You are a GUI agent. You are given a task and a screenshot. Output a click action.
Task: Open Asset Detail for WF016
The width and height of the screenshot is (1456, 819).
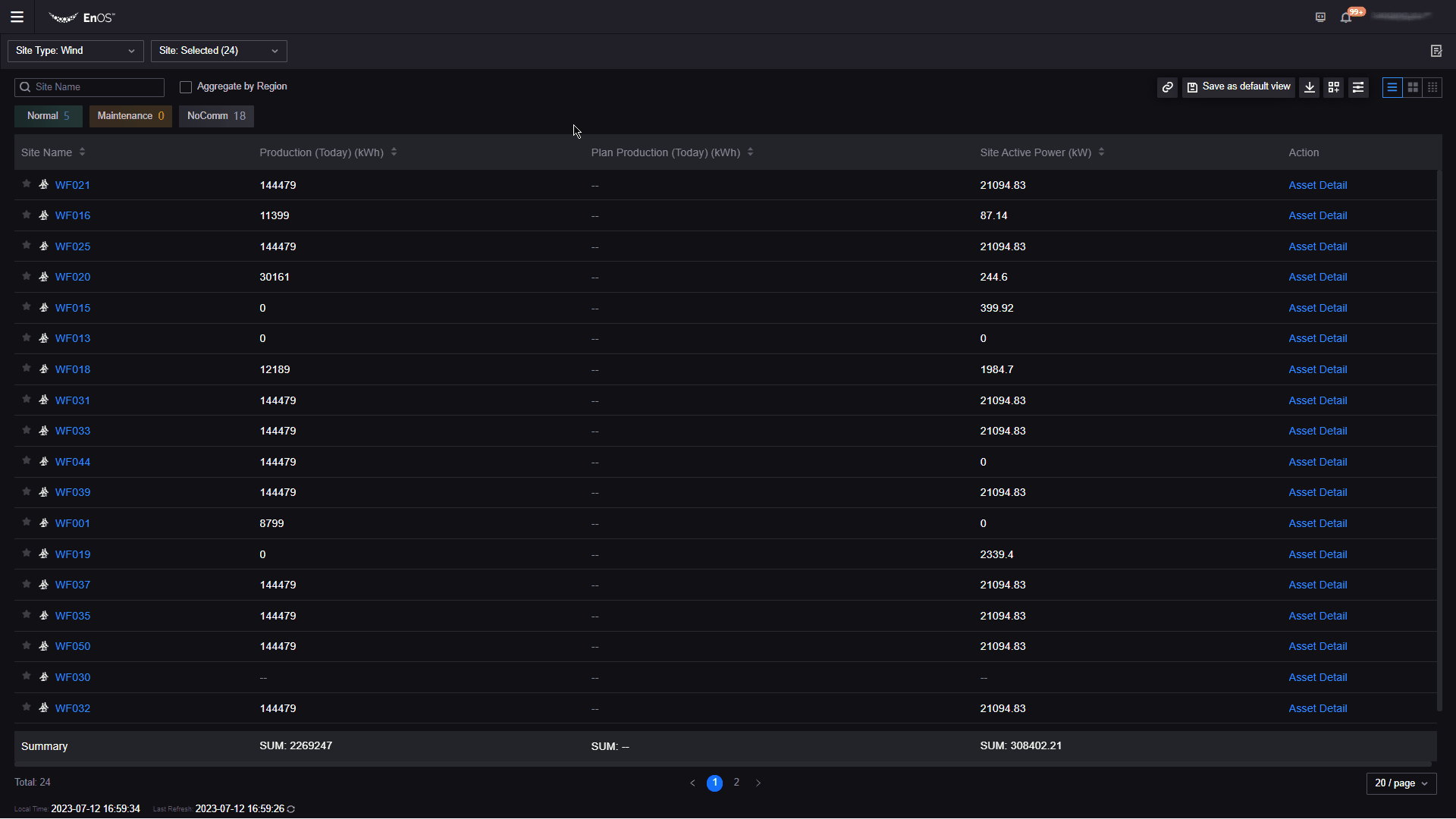[x=1317, y=216]
